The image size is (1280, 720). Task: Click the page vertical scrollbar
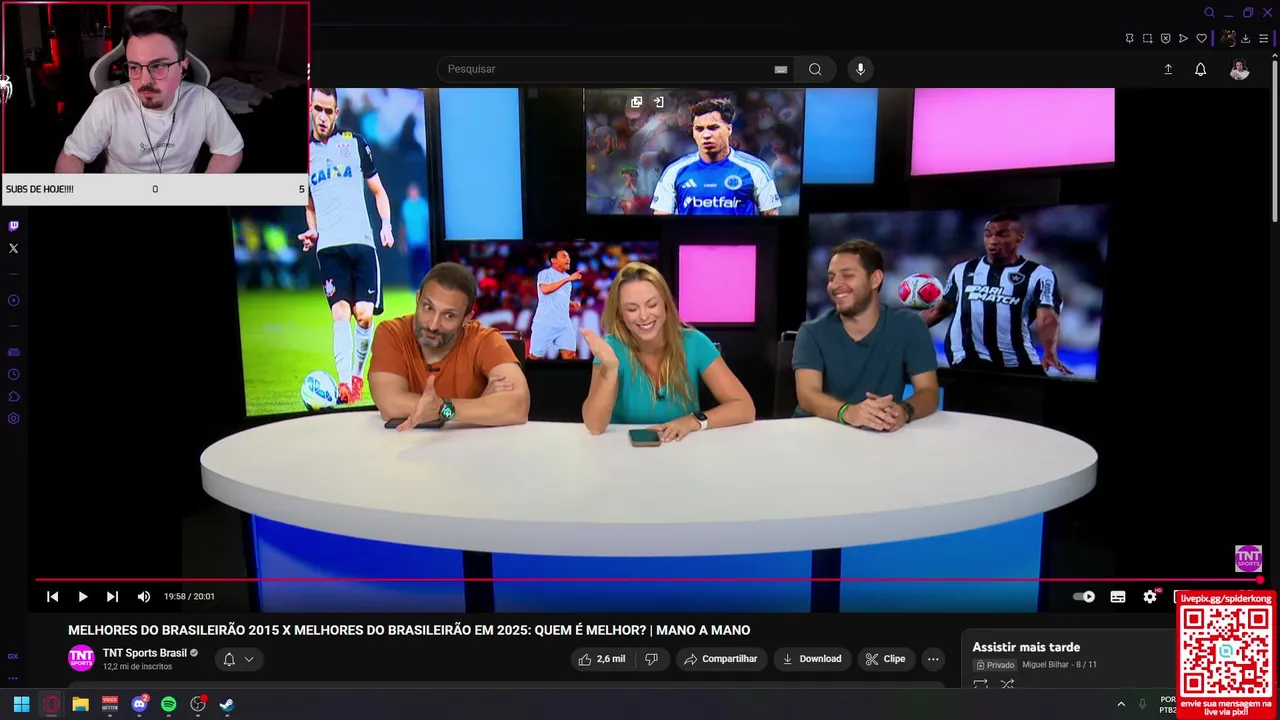(1274, 140)
